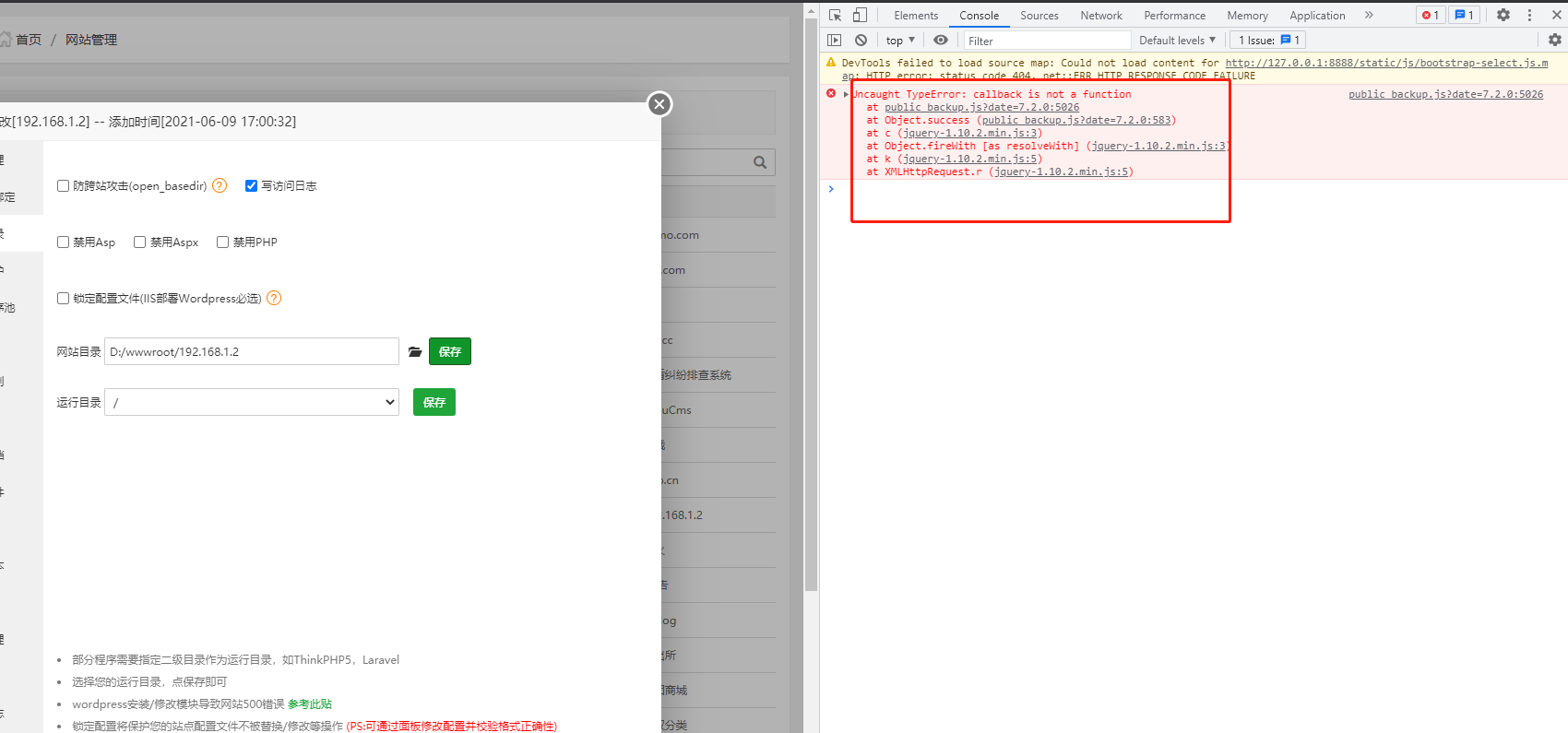Open console settings gear icon

[1555, 40]
